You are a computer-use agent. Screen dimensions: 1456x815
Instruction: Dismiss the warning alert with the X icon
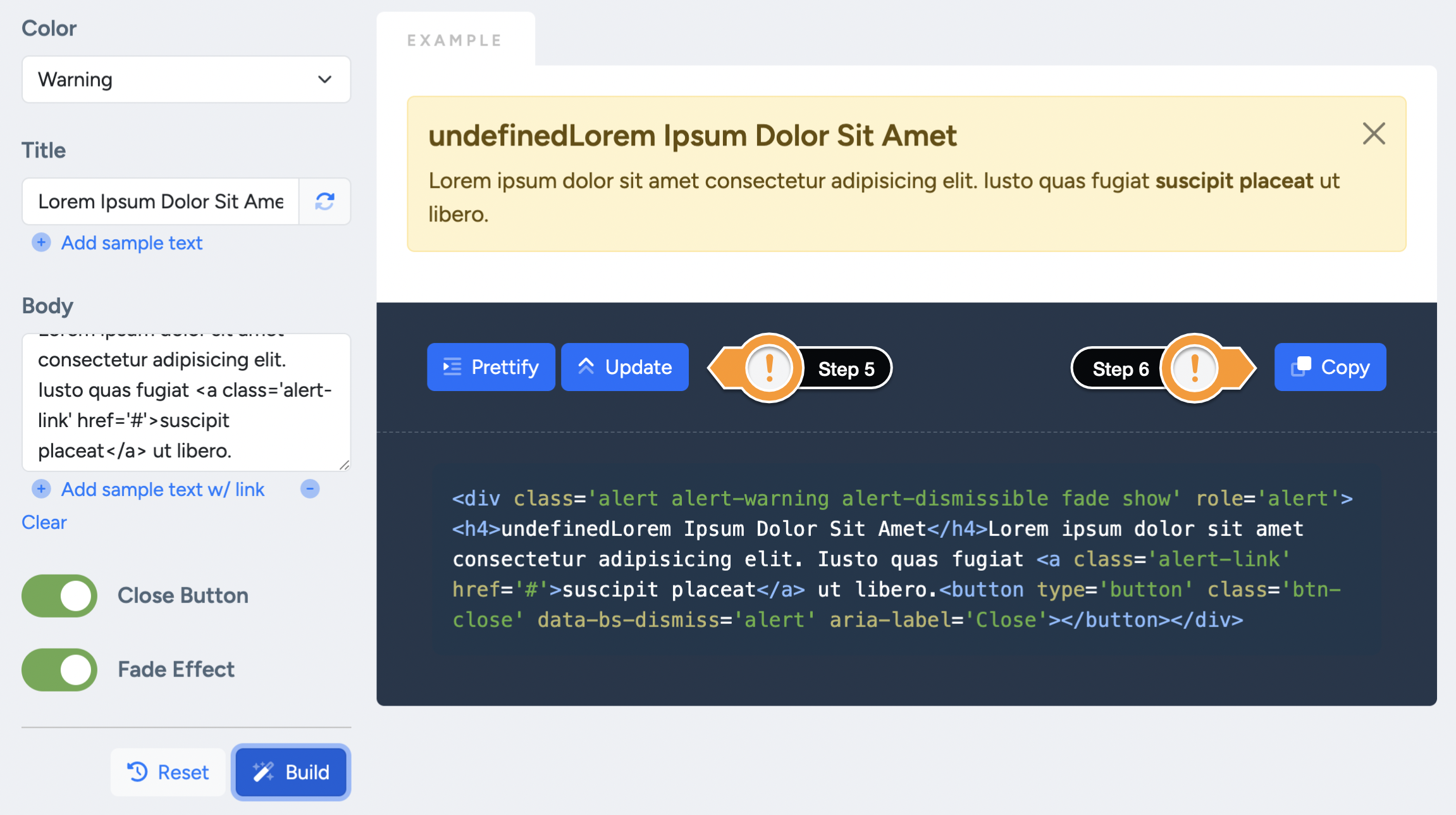pos(1374,134)
